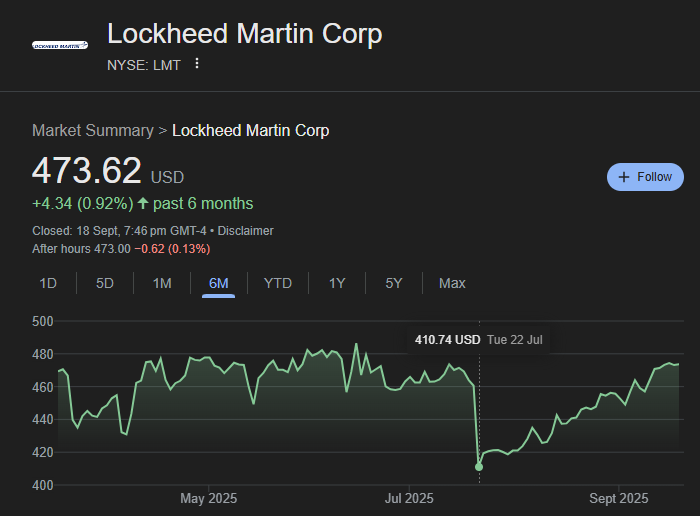The width and height of the screenshot is (700, 516).
Task: Select the 1M time range tab
Action: click(162, 283)
